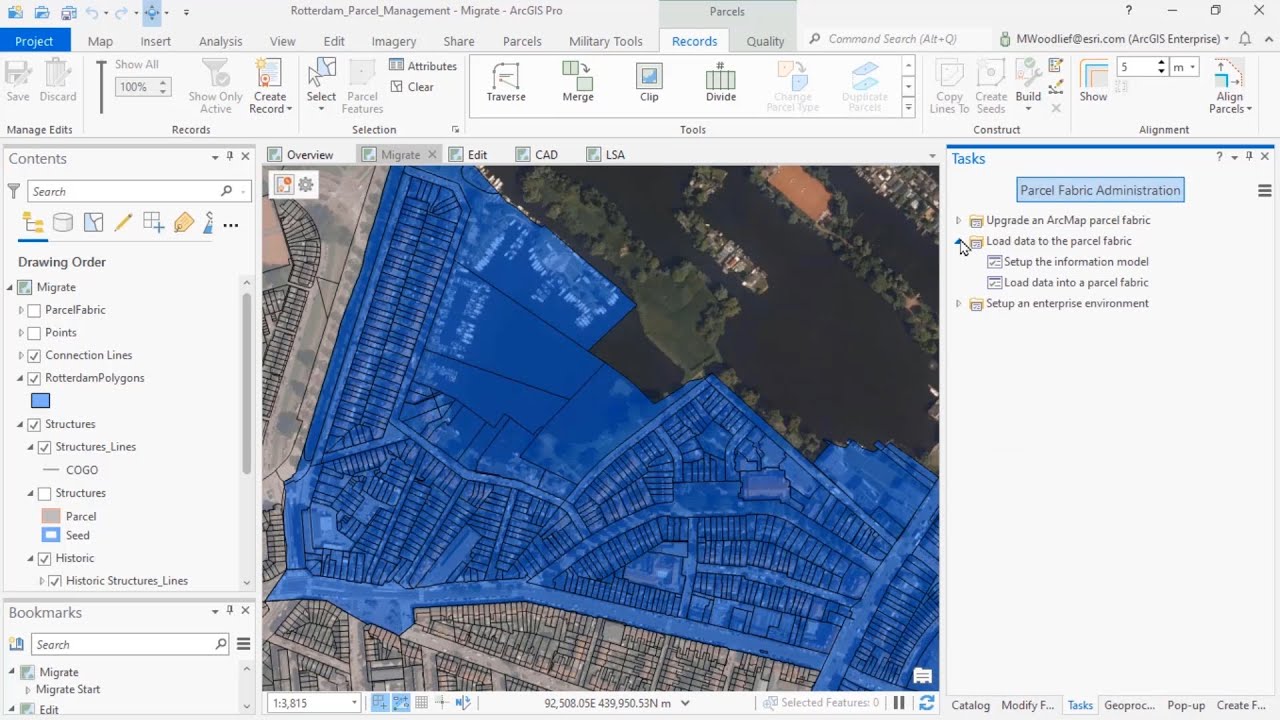Viewport: 1280px width, 720px height.
Task: Select the Traverse tool
Action: 506,82
